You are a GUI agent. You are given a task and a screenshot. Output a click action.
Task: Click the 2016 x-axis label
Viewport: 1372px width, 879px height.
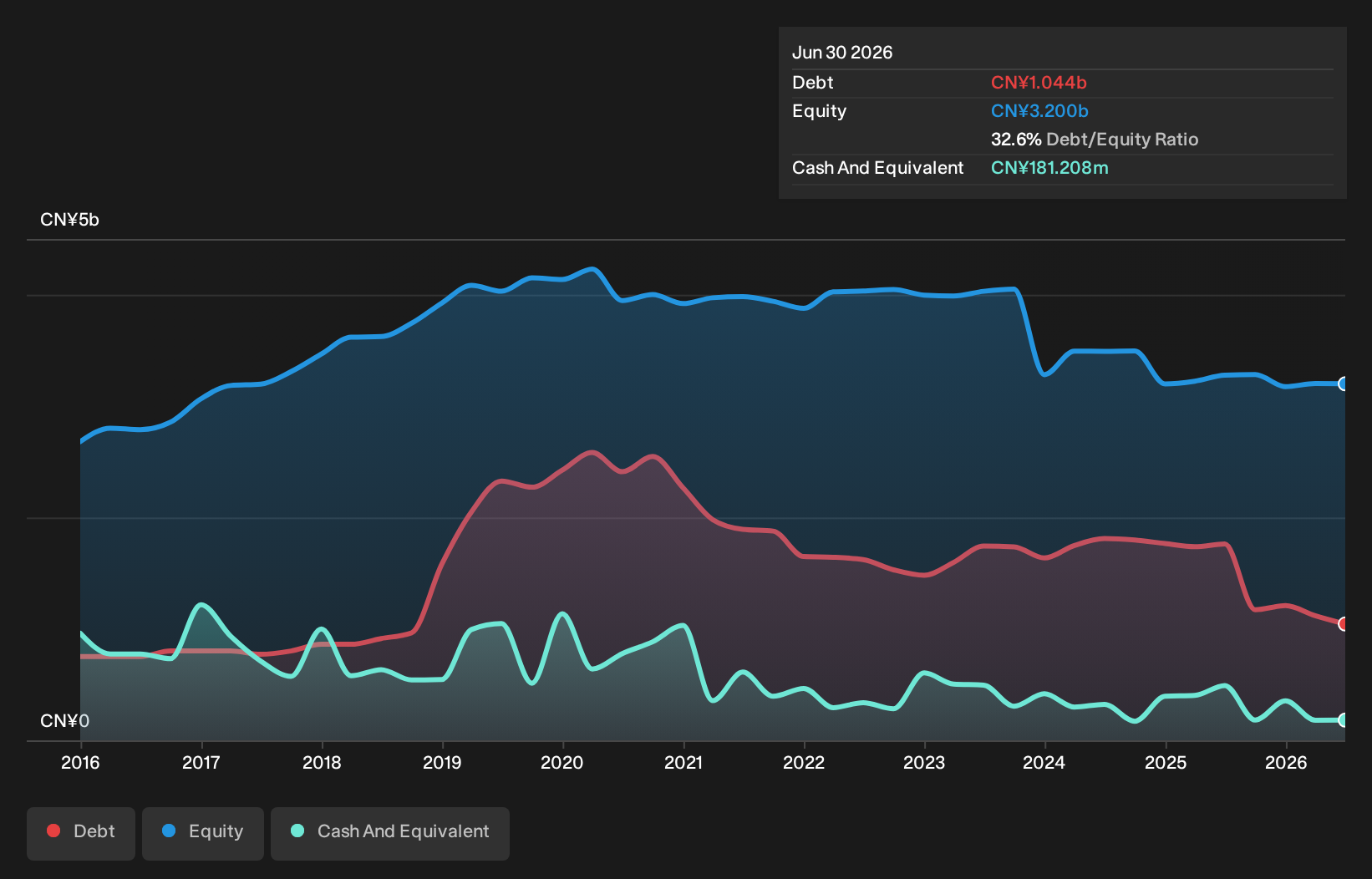pos(80,762)
